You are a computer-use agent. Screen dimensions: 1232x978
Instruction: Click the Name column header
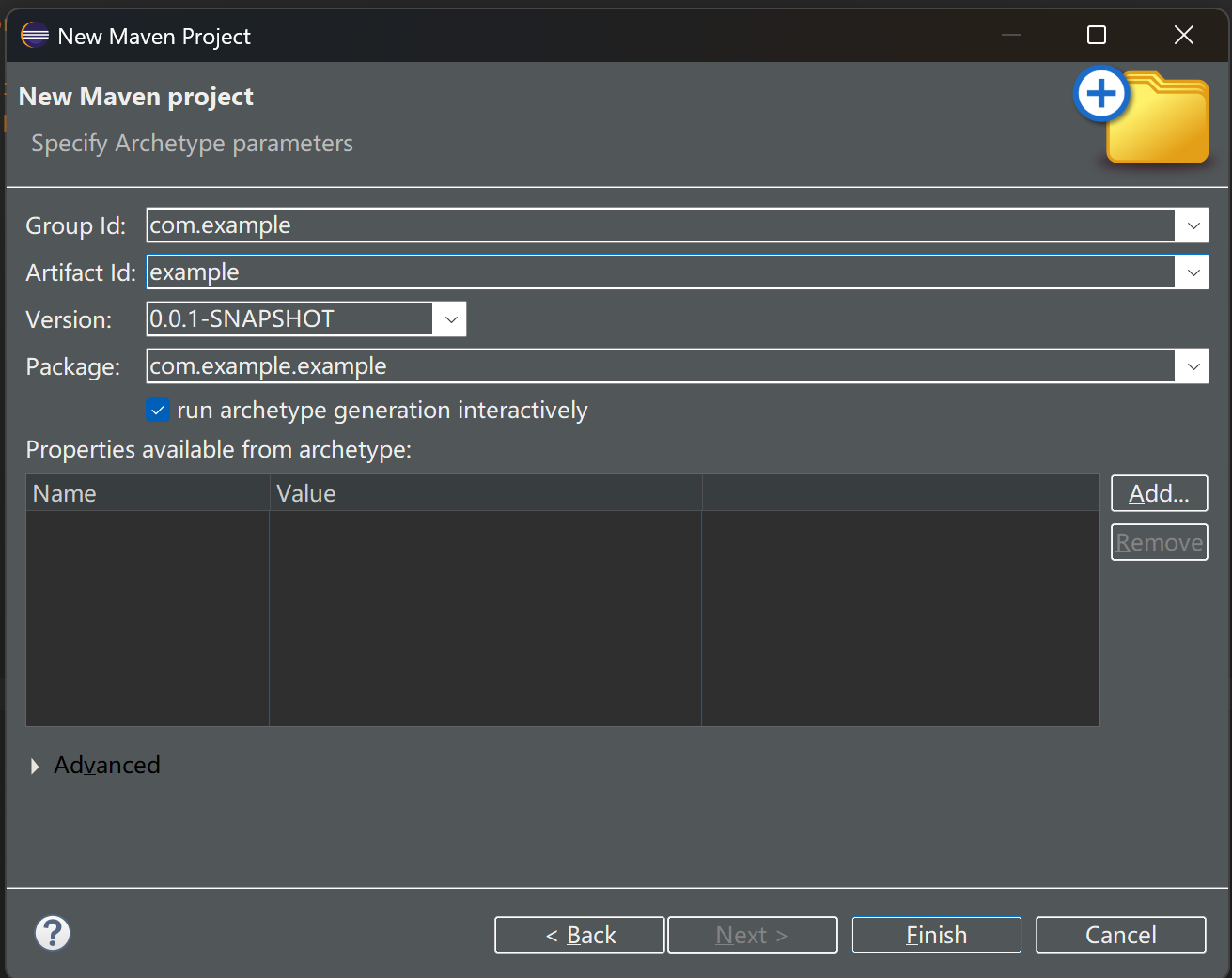(x=148, y=493)
